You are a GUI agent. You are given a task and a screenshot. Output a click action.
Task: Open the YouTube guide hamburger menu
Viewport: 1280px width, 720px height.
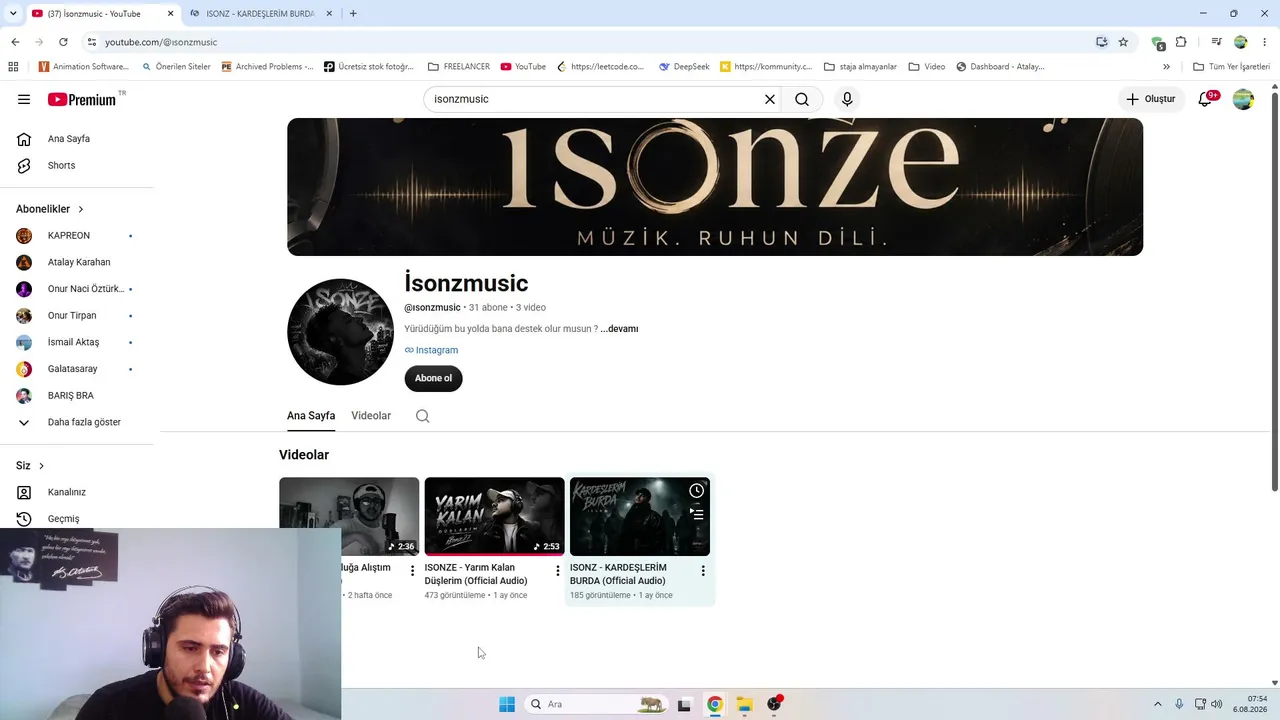pyautogui.click(x=24, y=99)
